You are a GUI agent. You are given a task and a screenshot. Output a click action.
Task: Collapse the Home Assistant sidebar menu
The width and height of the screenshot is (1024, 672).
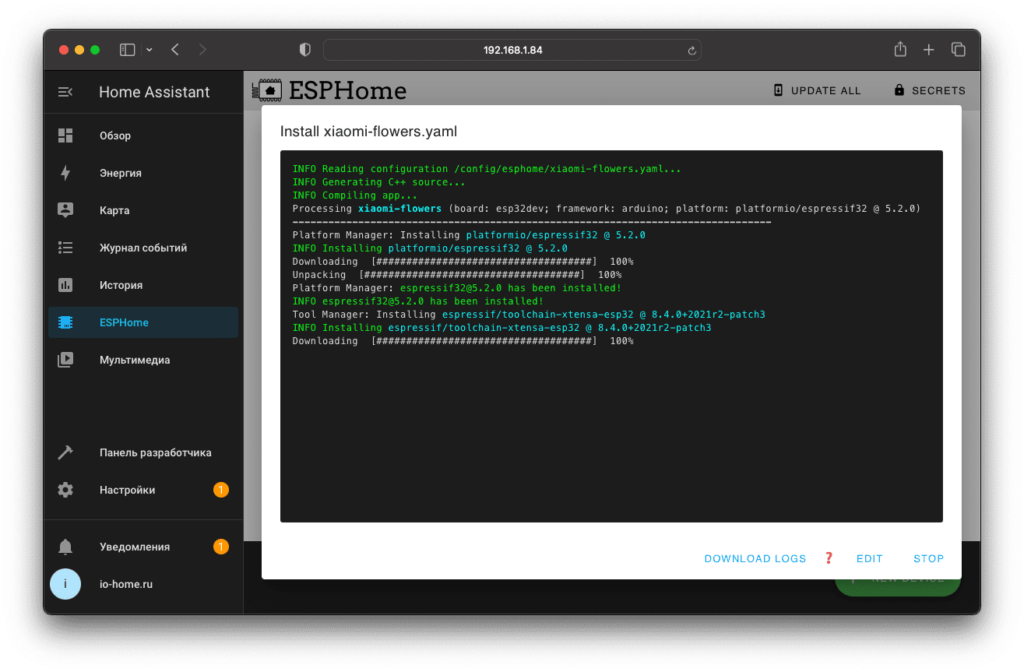pos(65,92)
